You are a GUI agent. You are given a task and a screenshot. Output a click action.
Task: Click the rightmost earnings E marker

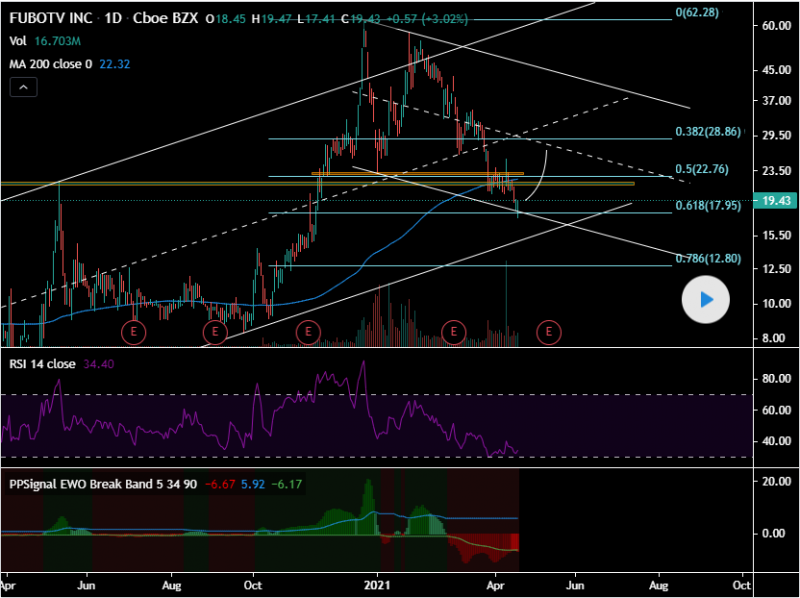coord(548,330)
